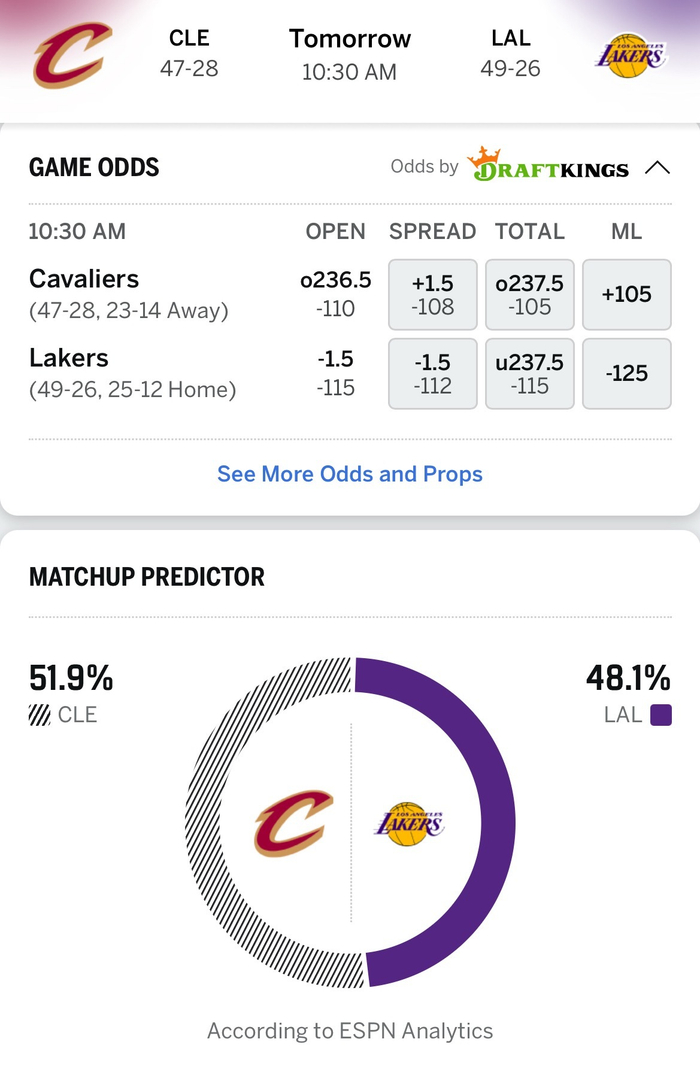This screenshot has width=700, height=1069.
Task: Select the Cavaliers logo inside the predictor donut
Action: (295, 822)
